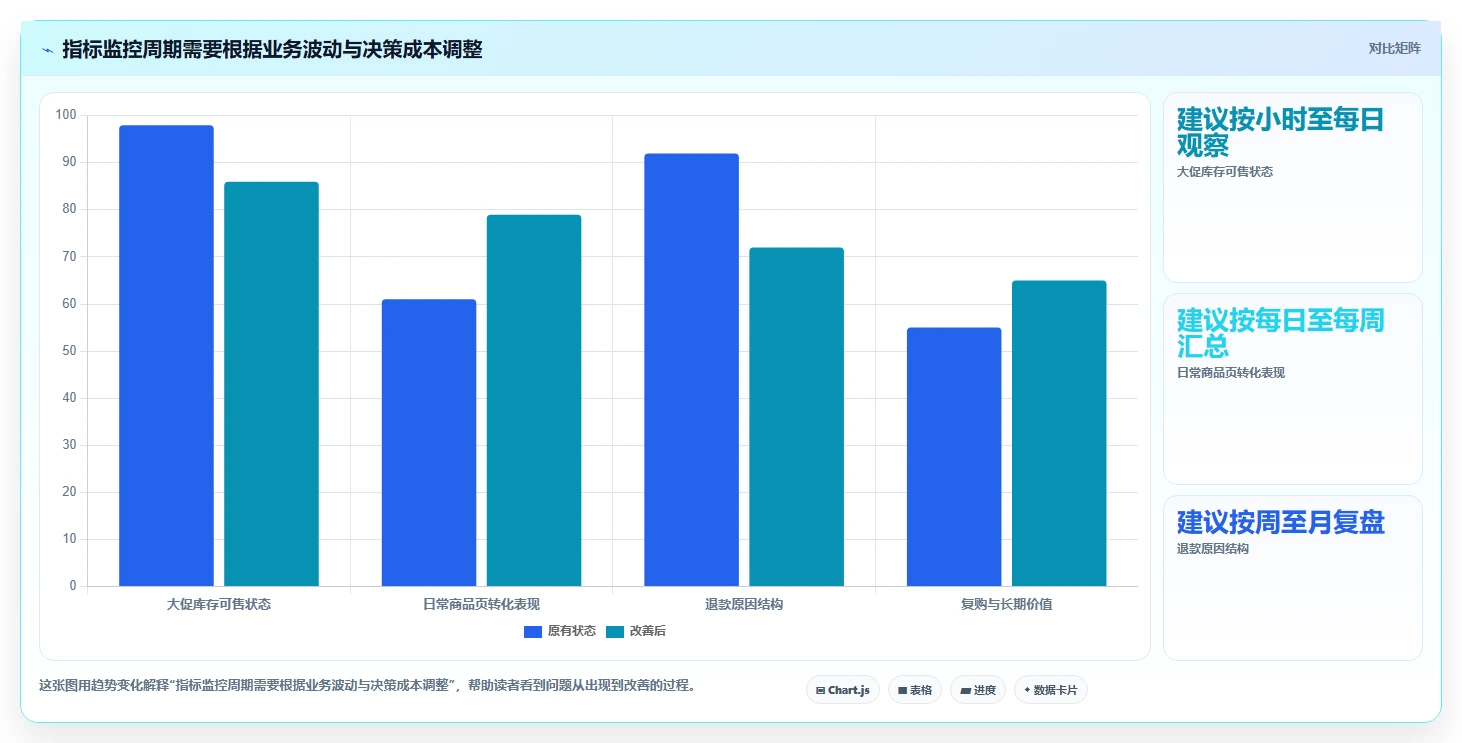Click the 改善后 bar for 大促库存可售状态
This screenshot has width=1462, height=743.
click(271, 384)
